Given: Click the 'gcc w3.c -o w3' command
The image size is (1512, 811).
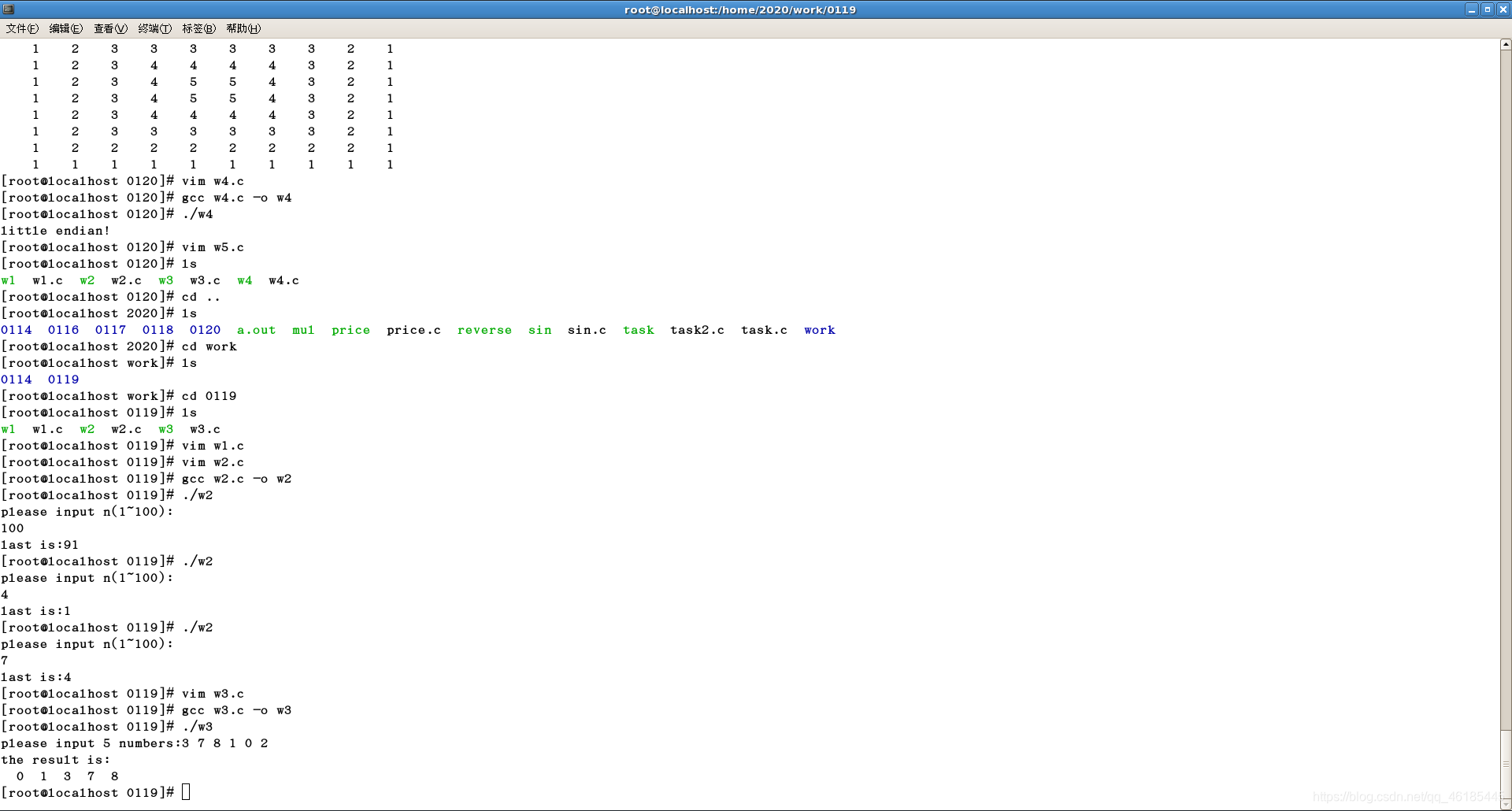Looking at the screenshot, I should (236, 710).
